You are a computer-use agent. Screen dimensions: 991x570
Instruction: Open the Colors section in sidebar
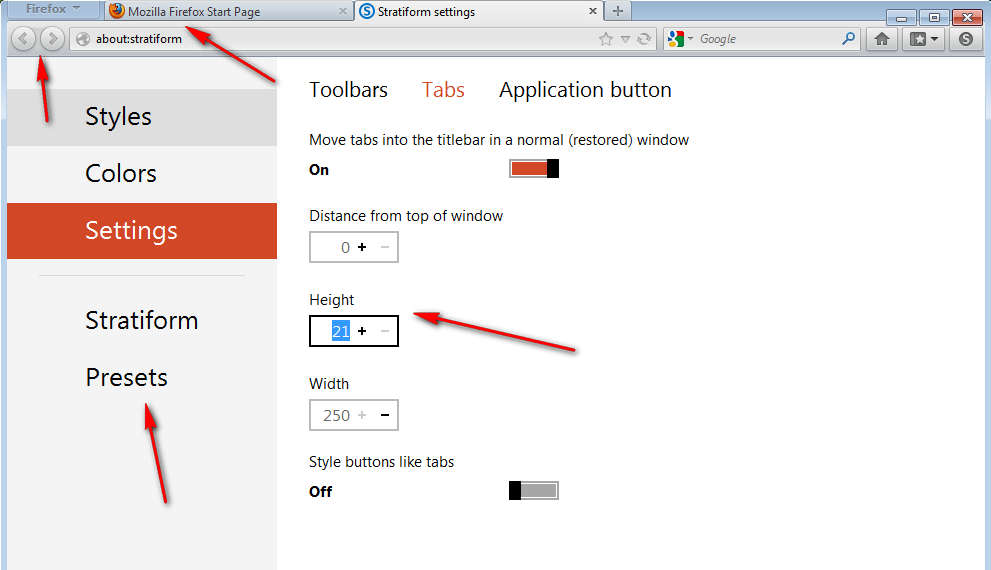coord(142,174)
